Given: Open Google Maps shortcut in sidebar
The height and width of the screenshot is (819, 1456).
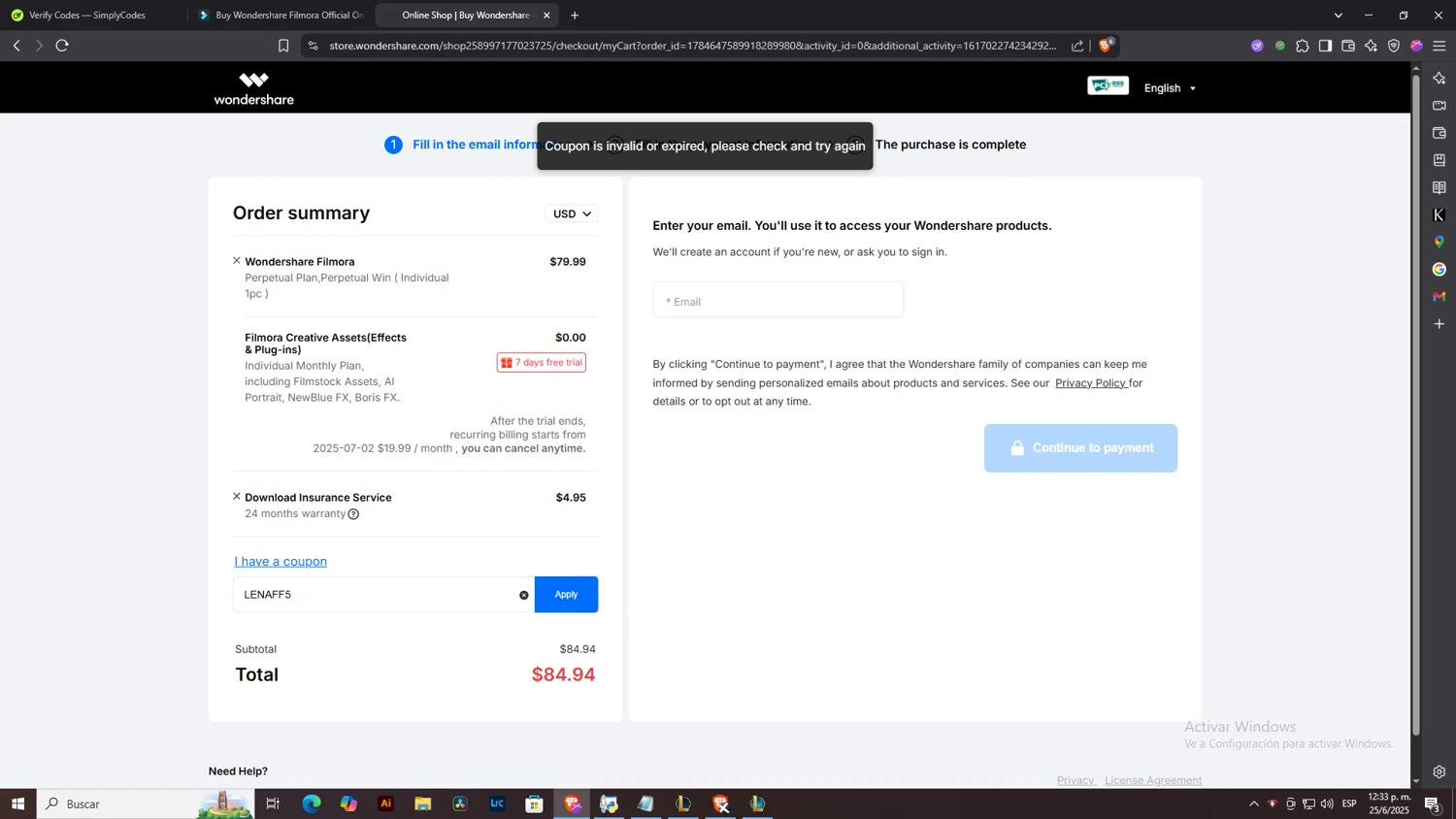Looking at the screenshot, I should [1439, 242].
